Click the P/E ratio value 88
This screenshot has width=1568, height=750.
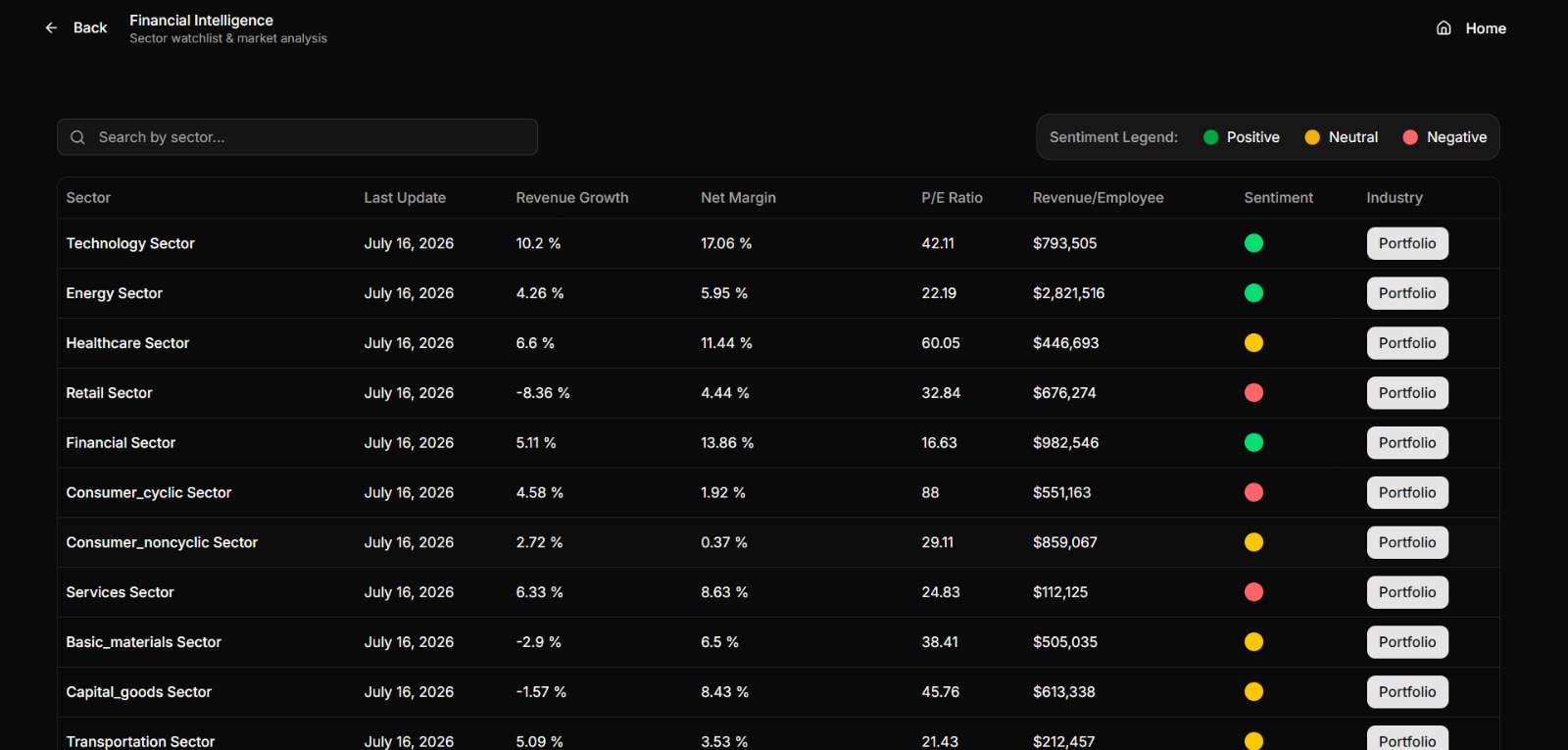point(930,492)
